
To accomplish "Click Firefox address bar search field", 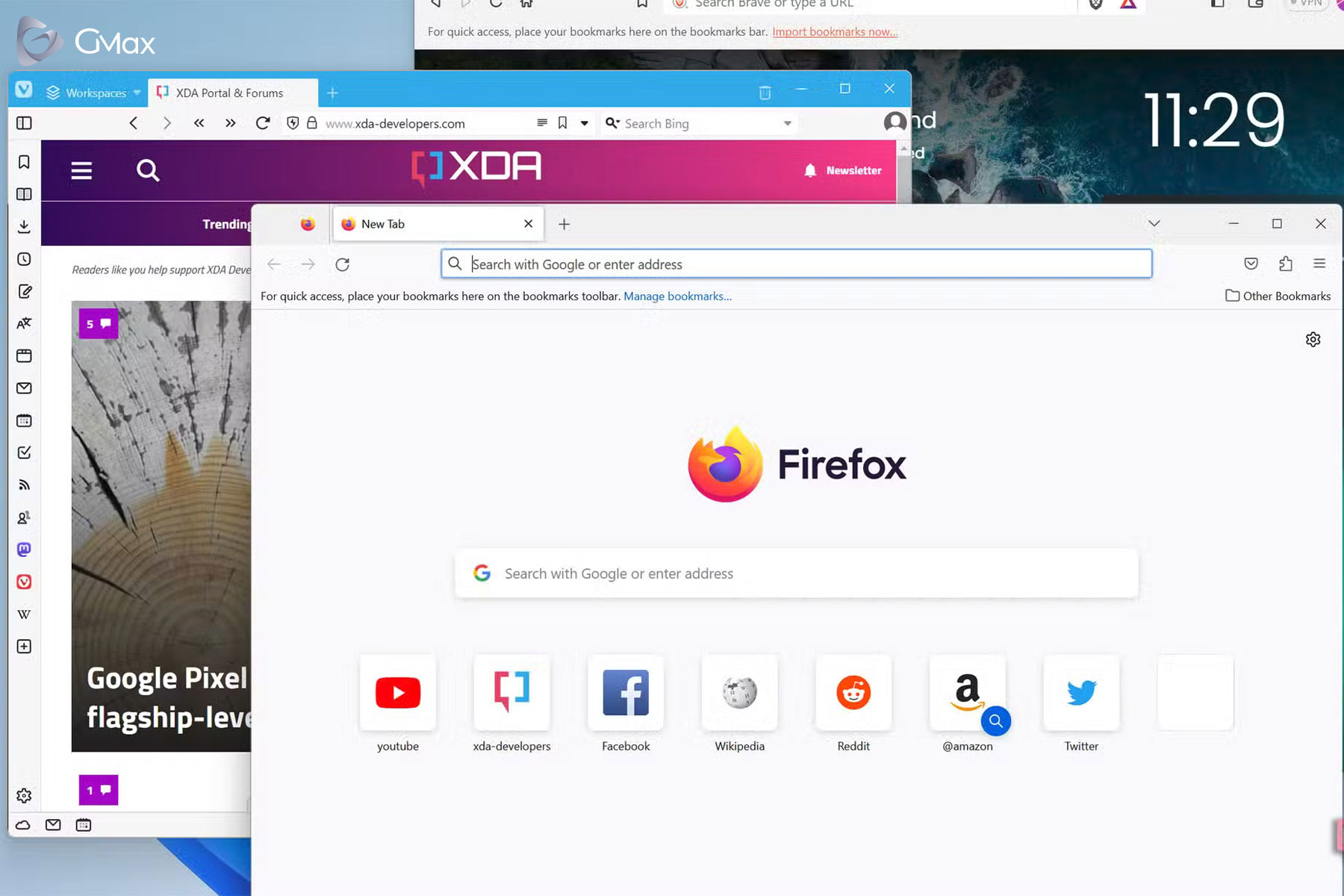I will pos(796,264).
